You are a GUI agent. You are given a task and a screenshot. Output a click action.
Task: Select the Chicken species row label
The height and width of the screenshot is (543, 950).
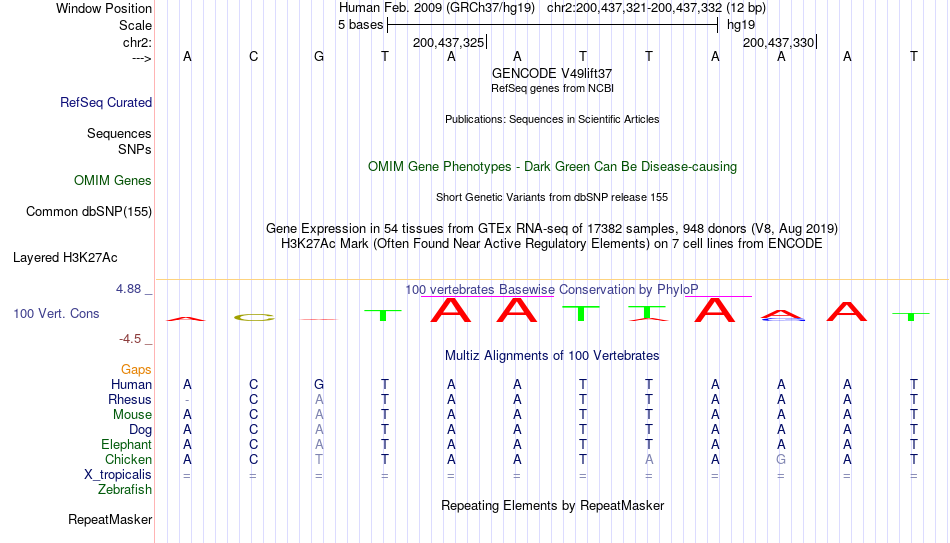[x=128, y=459]
